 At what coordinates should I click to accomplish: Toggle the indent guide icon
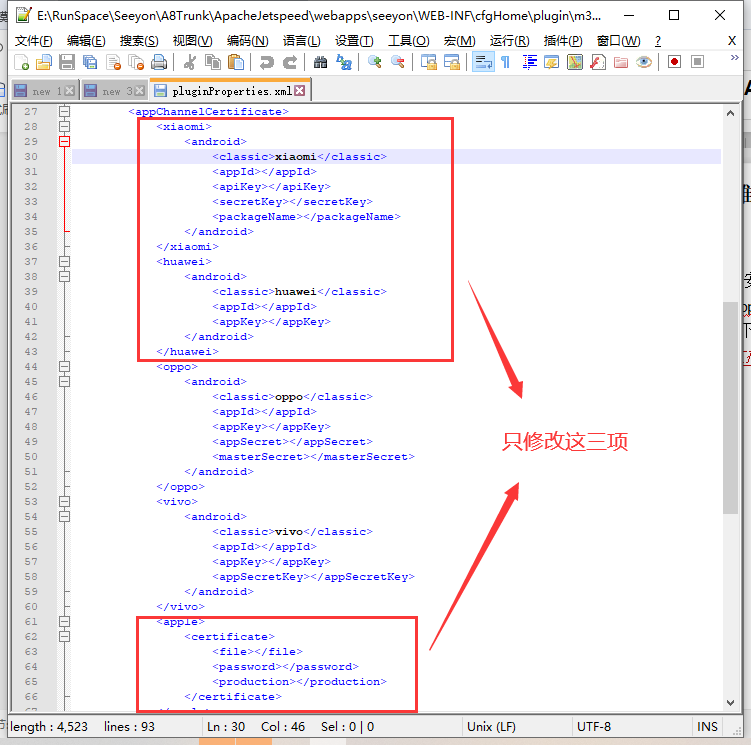click(530, 62)
